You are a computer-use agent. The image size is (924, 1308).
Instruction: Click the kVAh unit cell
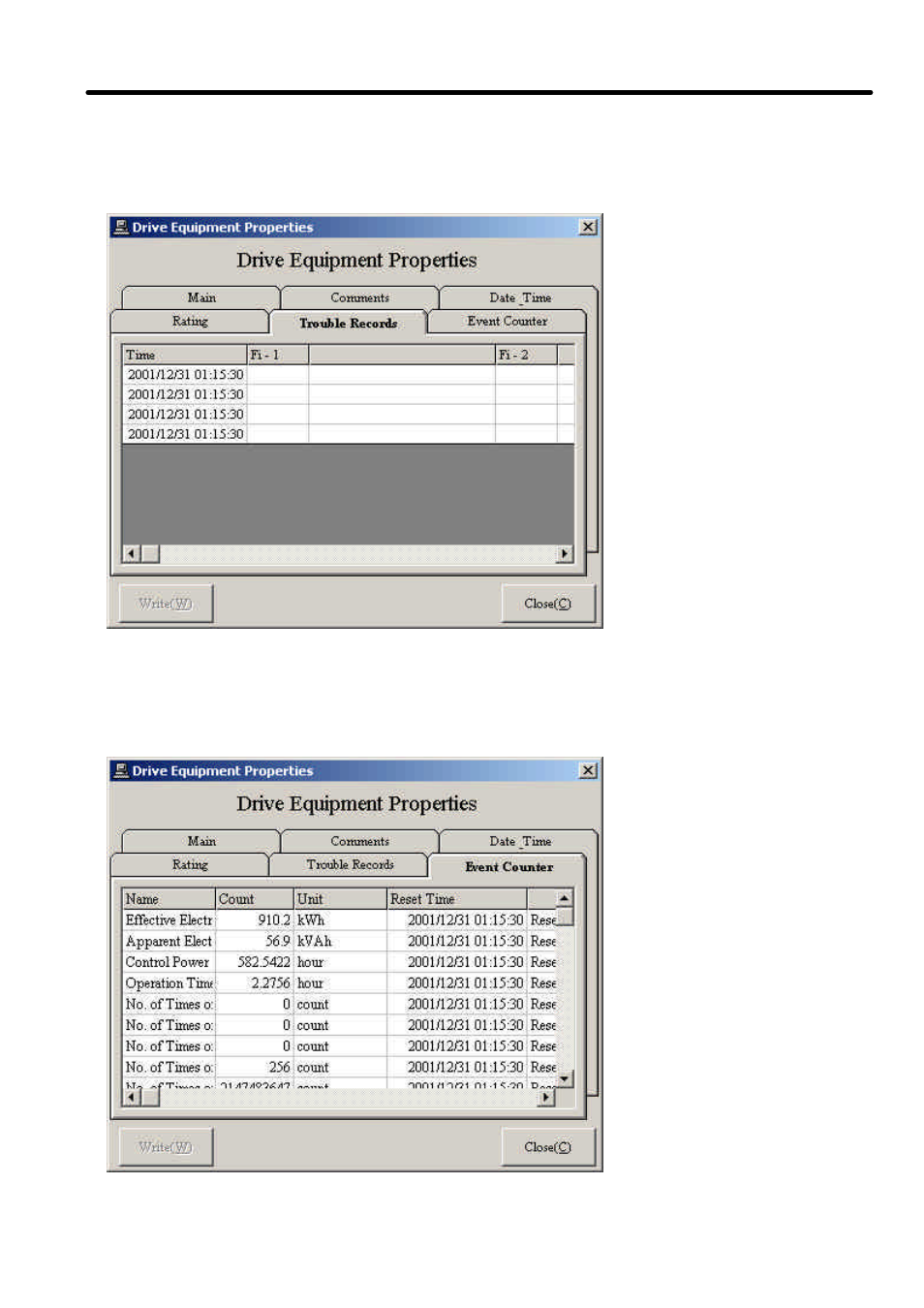pos(340,941)
